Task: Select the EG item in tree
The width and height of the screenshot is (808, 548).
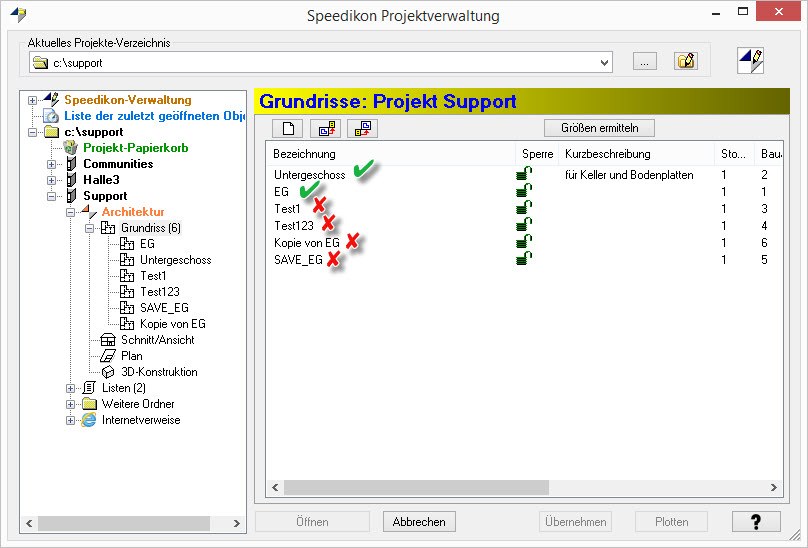Action: (147, 244)
